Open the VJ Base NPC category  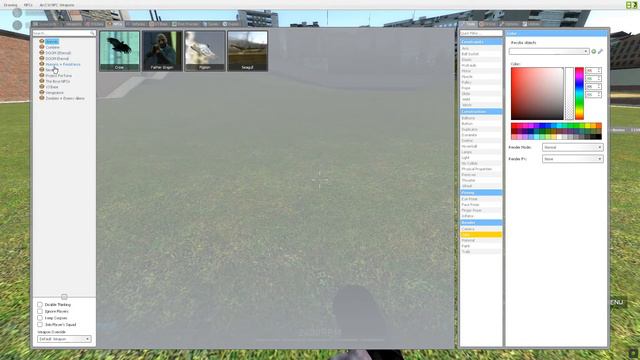click(x=52, y=87)
